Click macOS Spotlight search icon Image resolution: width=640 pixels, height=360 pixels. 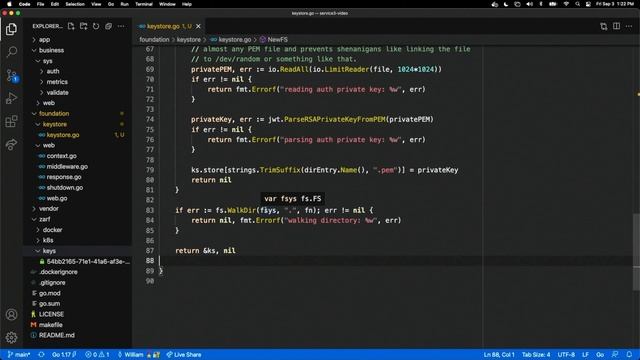(577, 4)
